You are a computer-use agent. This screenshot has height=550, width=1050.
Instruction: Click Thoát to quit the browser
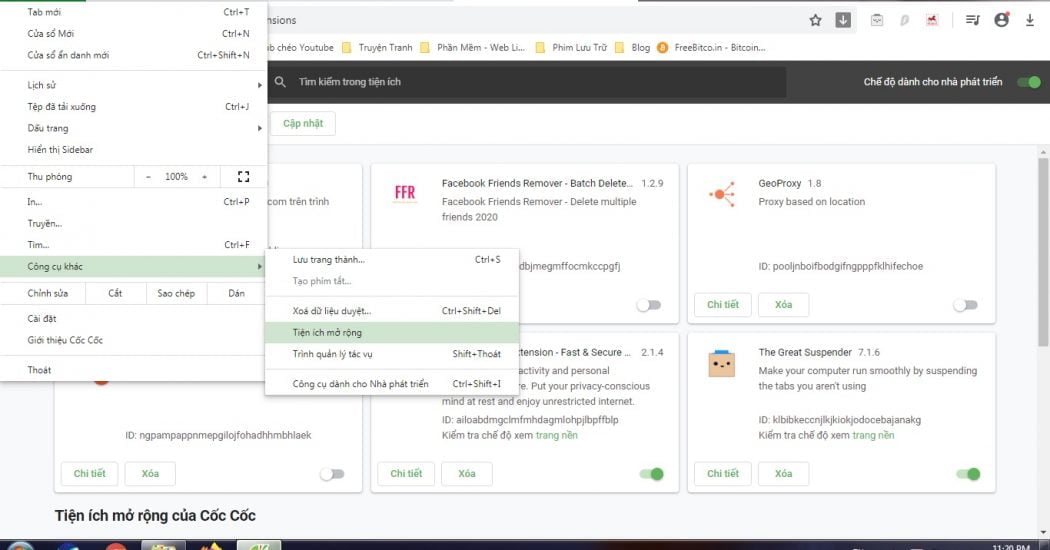point(134,370)
